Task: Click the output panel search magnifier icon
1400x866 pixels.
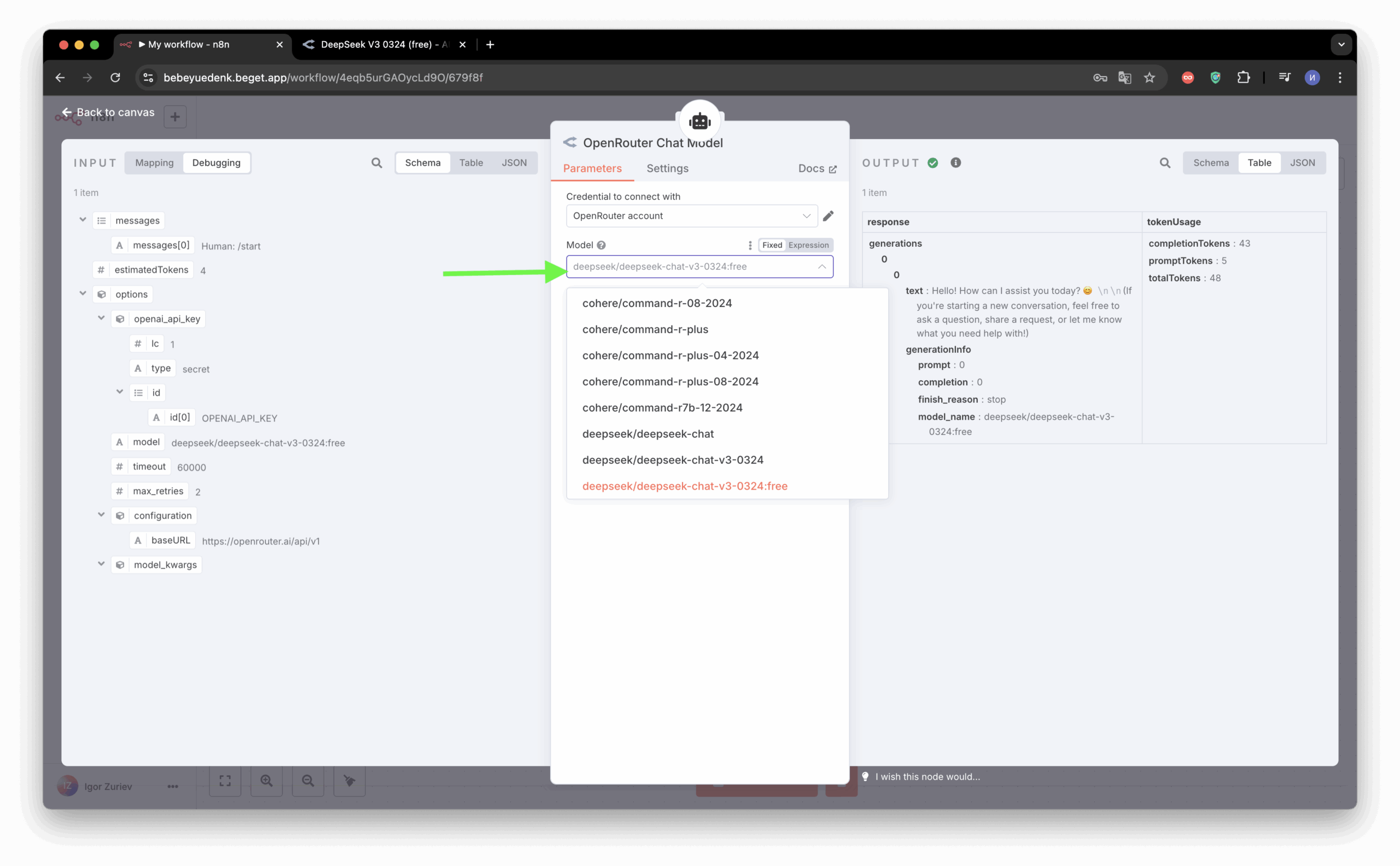Action: (1165, 162)
